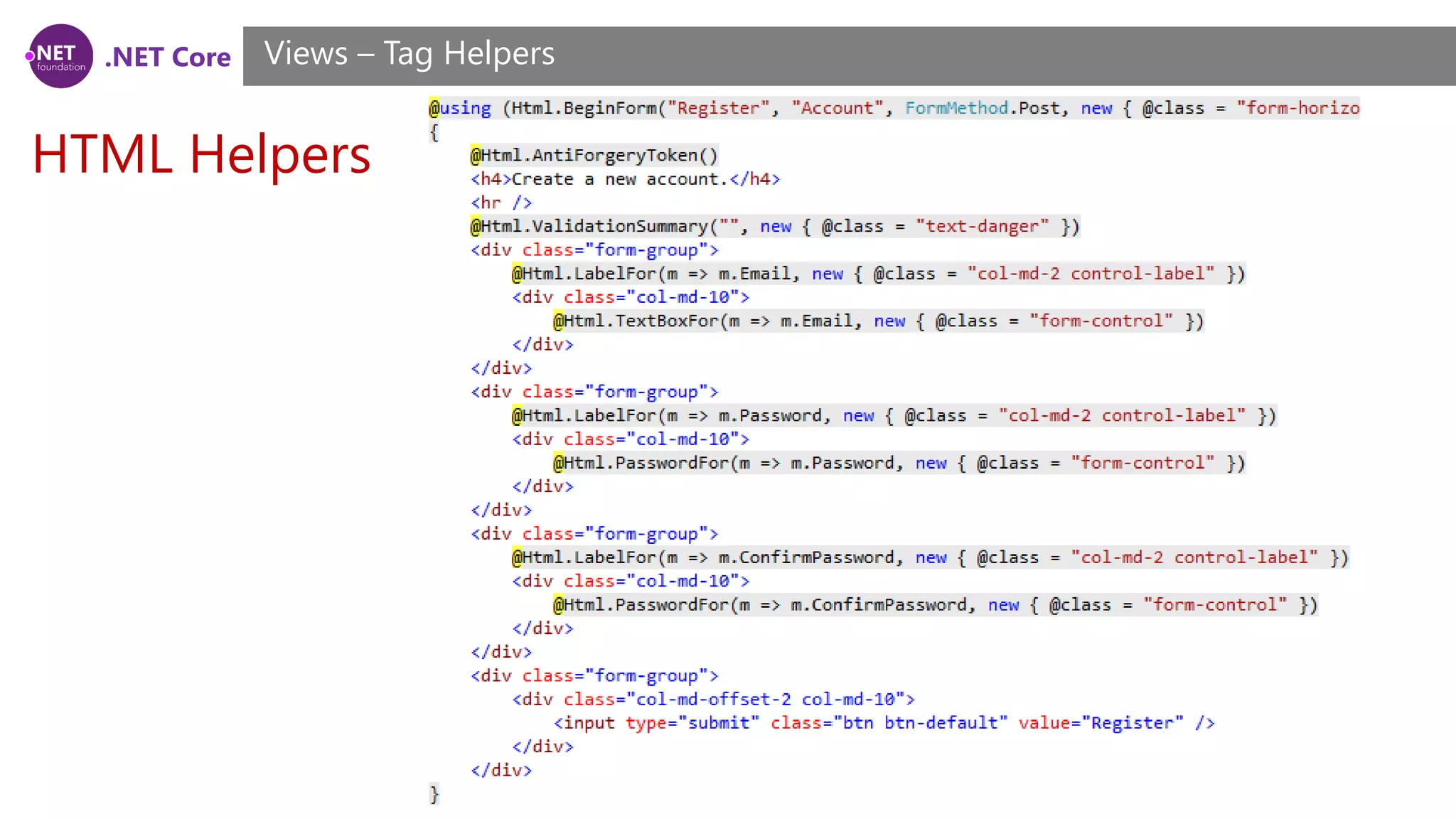Click the "@Html.ValidationSummary" line
The image size is (1456, 819).
click(775, 226)
